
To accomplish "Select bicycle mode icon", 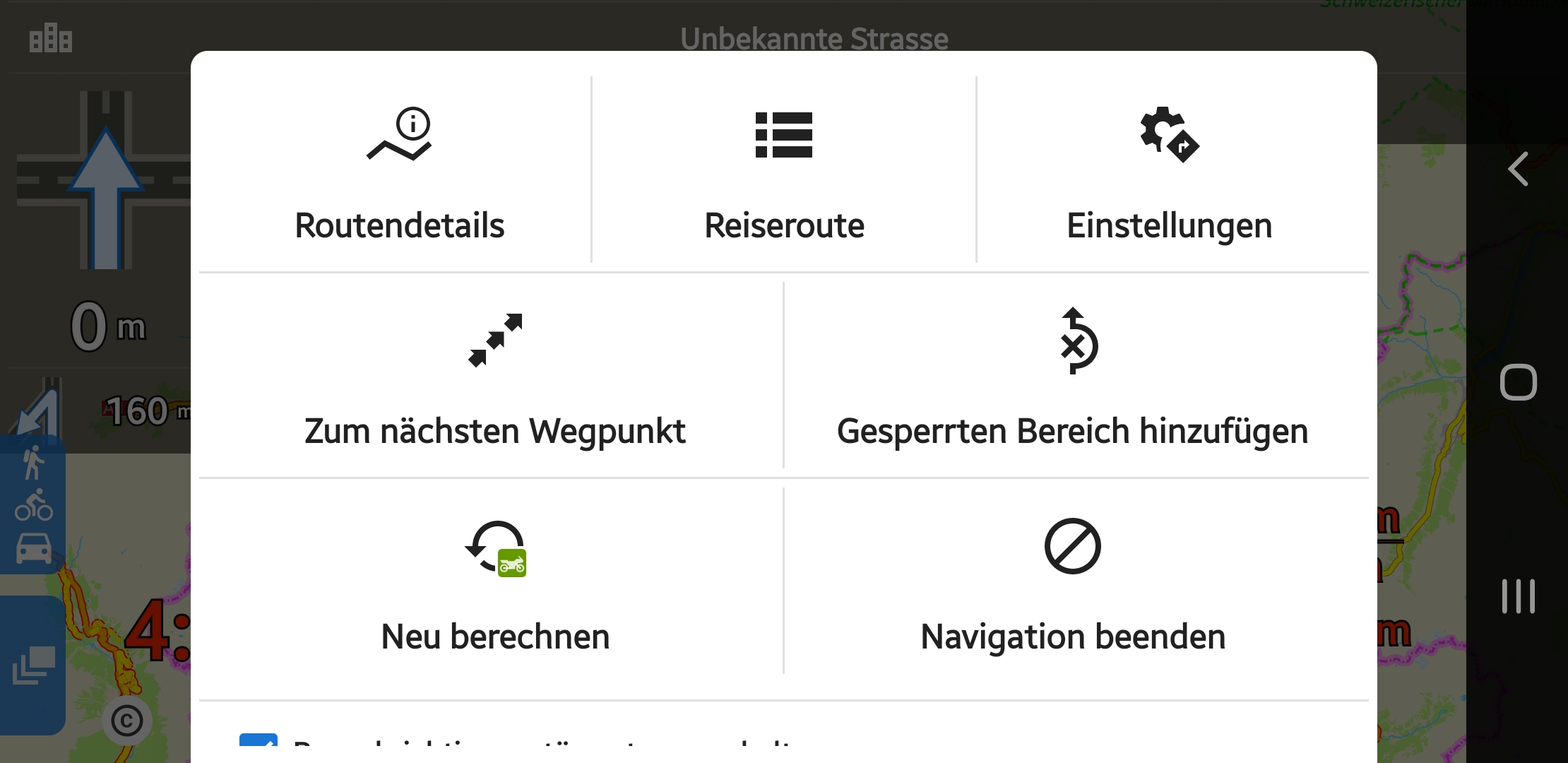I will 33,505.
